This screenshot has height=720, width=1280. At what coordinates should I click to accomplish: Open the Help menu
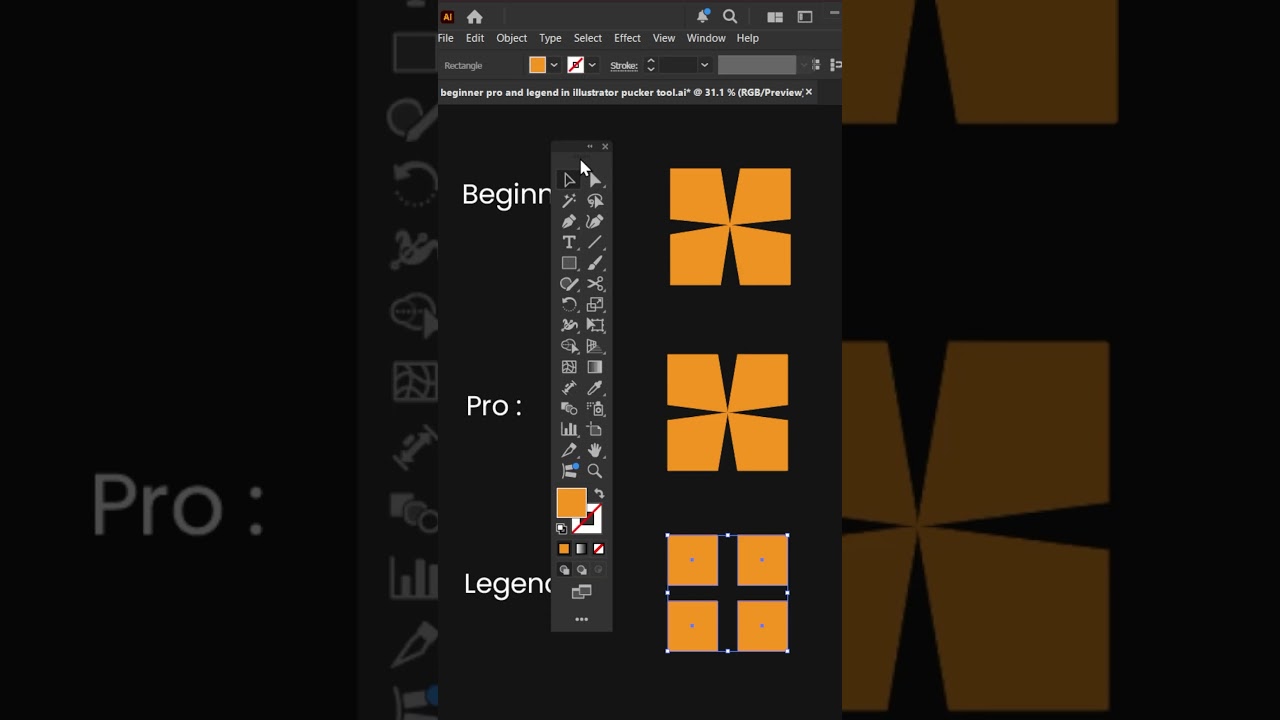coord(748,38)
